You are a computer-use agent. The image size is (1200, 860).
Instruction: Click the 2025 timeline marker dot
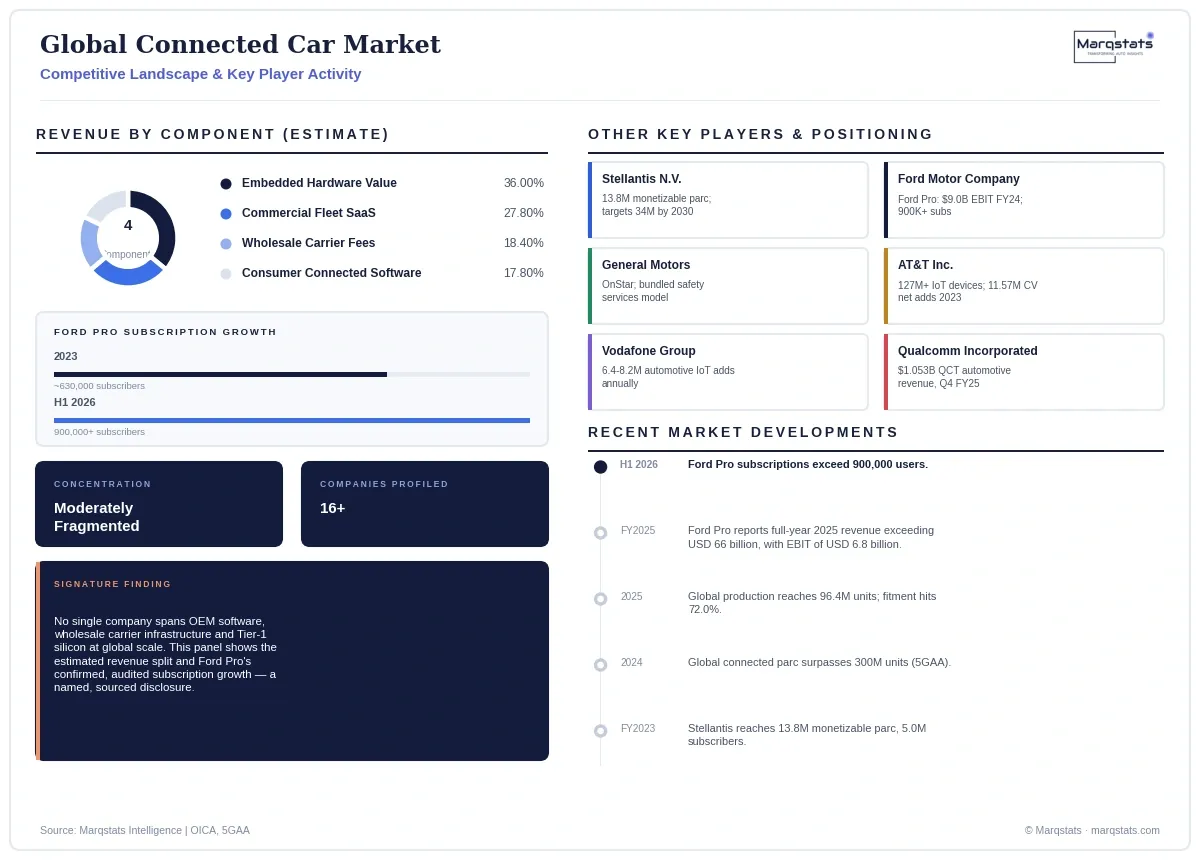600,599
